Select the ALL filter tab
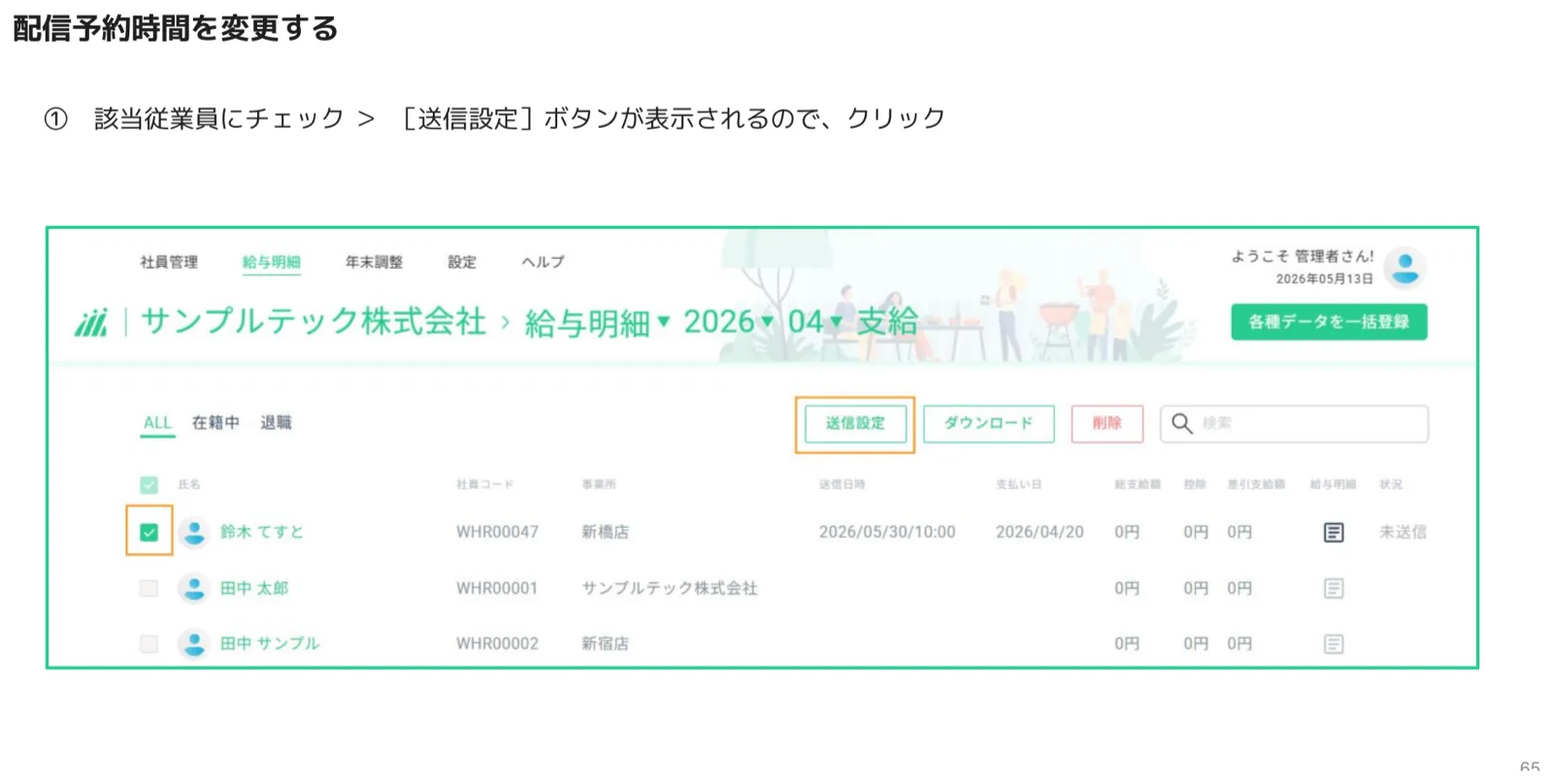This screenshot has height=784, width=1553. (x=157, y=423)
